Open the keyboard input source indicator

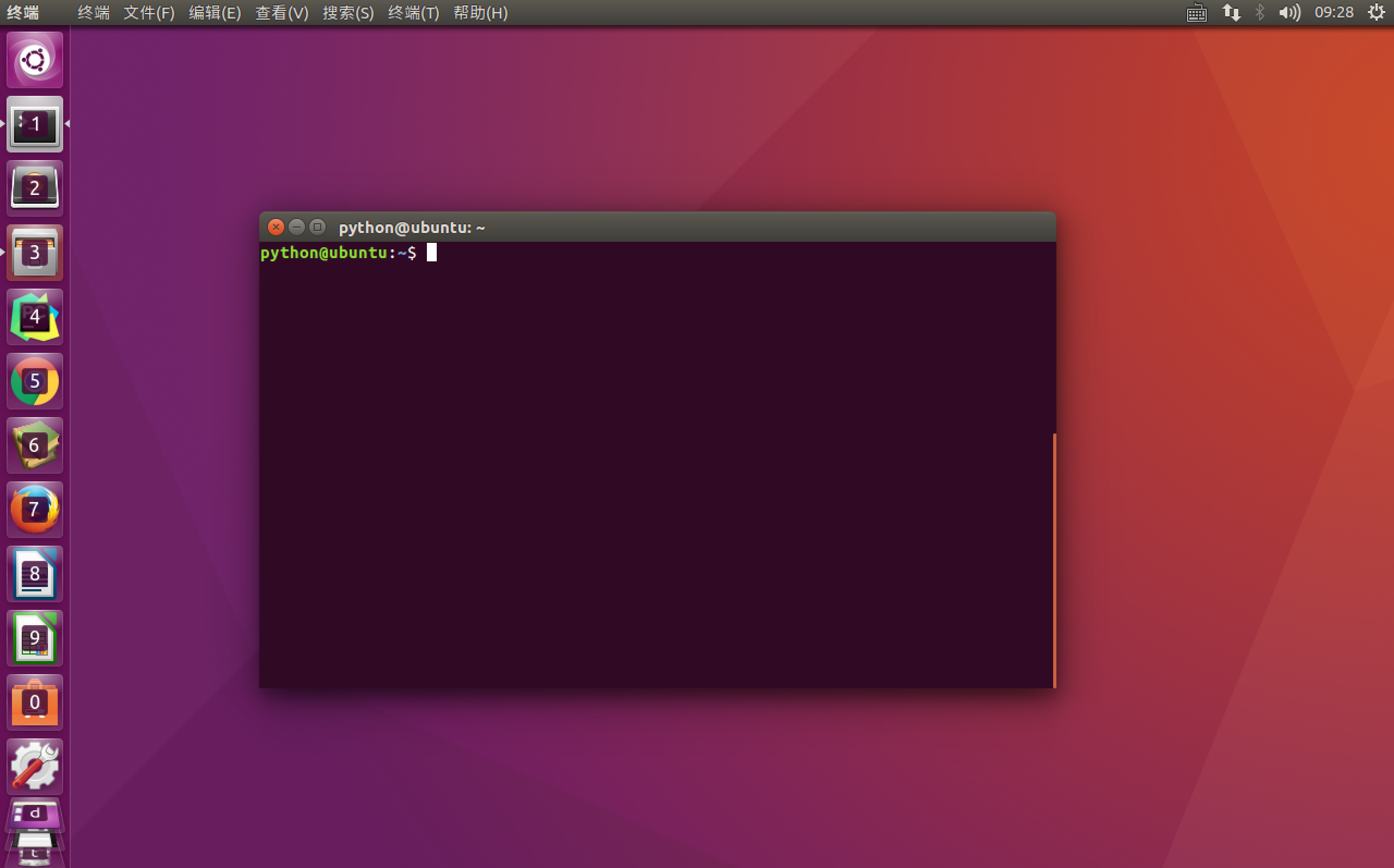point(1196,13)
